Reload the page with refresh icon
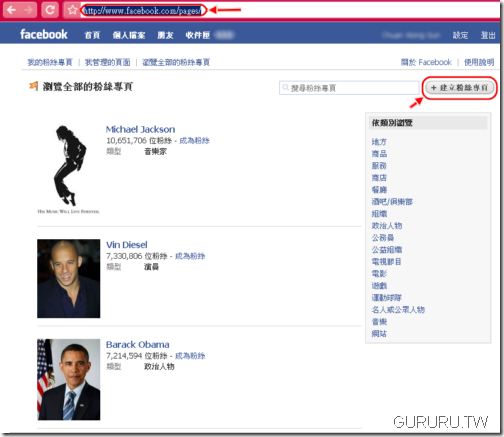504x437 pixels. (x=50, y=10)
